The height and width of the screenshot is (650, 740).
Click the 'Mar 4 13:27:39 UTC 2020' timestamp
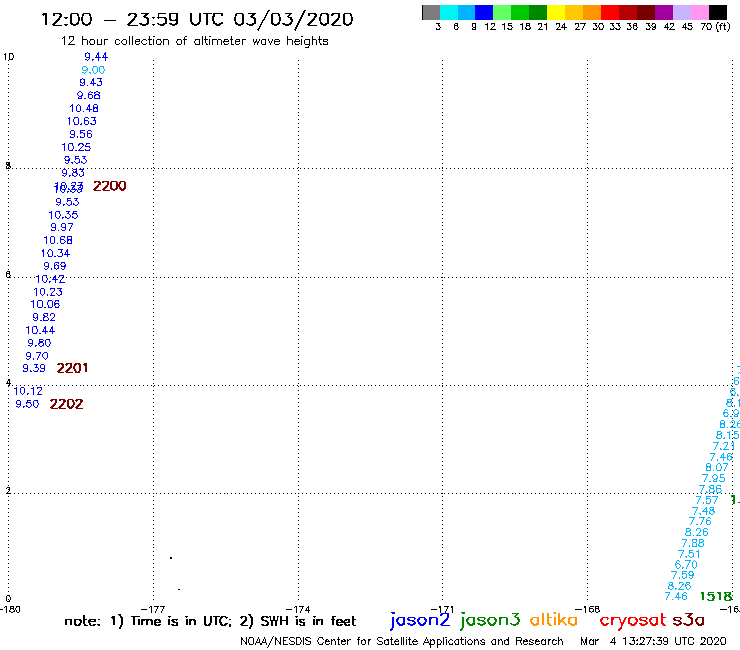(x=653, y=641)
